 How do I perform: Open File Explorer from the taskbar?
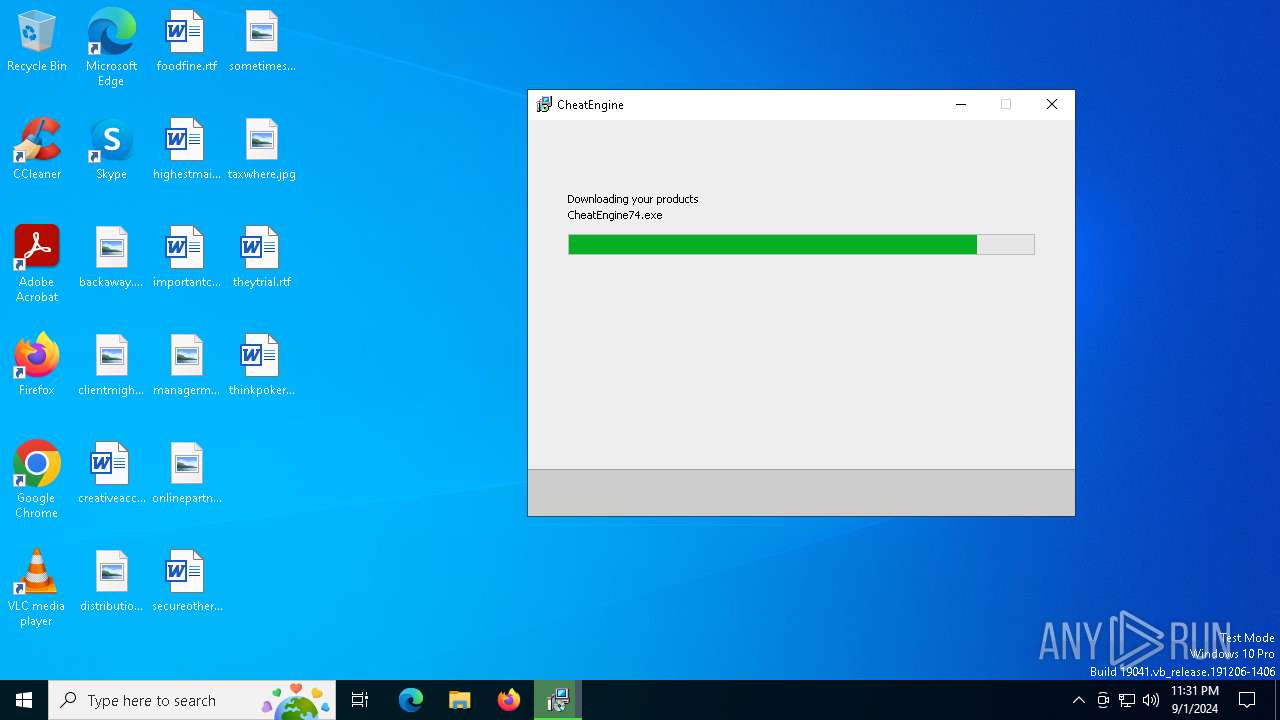(460, 700)
